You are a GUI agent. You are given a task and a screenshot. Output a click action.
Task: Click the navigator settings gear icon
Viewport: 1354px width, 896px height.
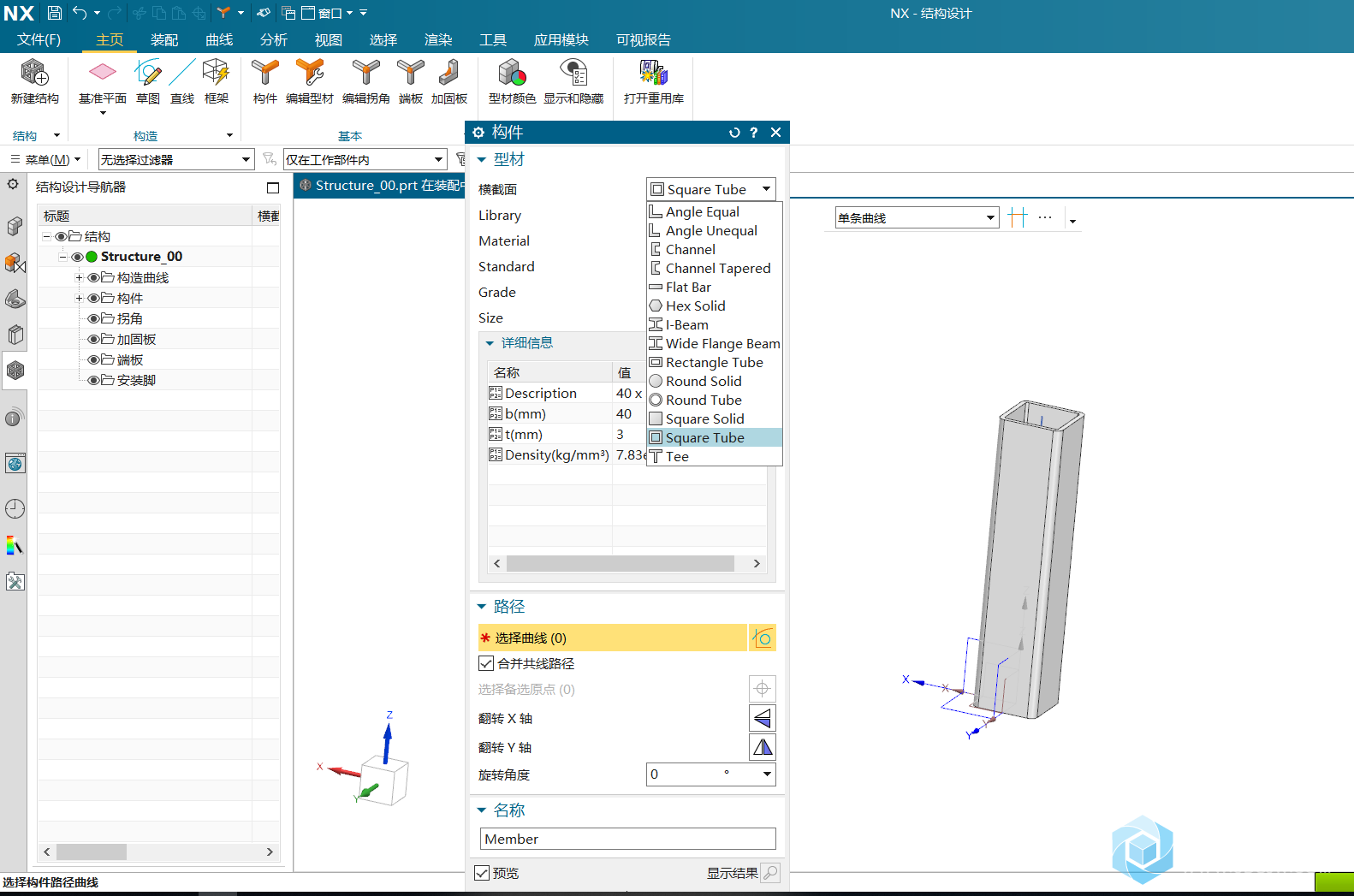click(13, 184)
